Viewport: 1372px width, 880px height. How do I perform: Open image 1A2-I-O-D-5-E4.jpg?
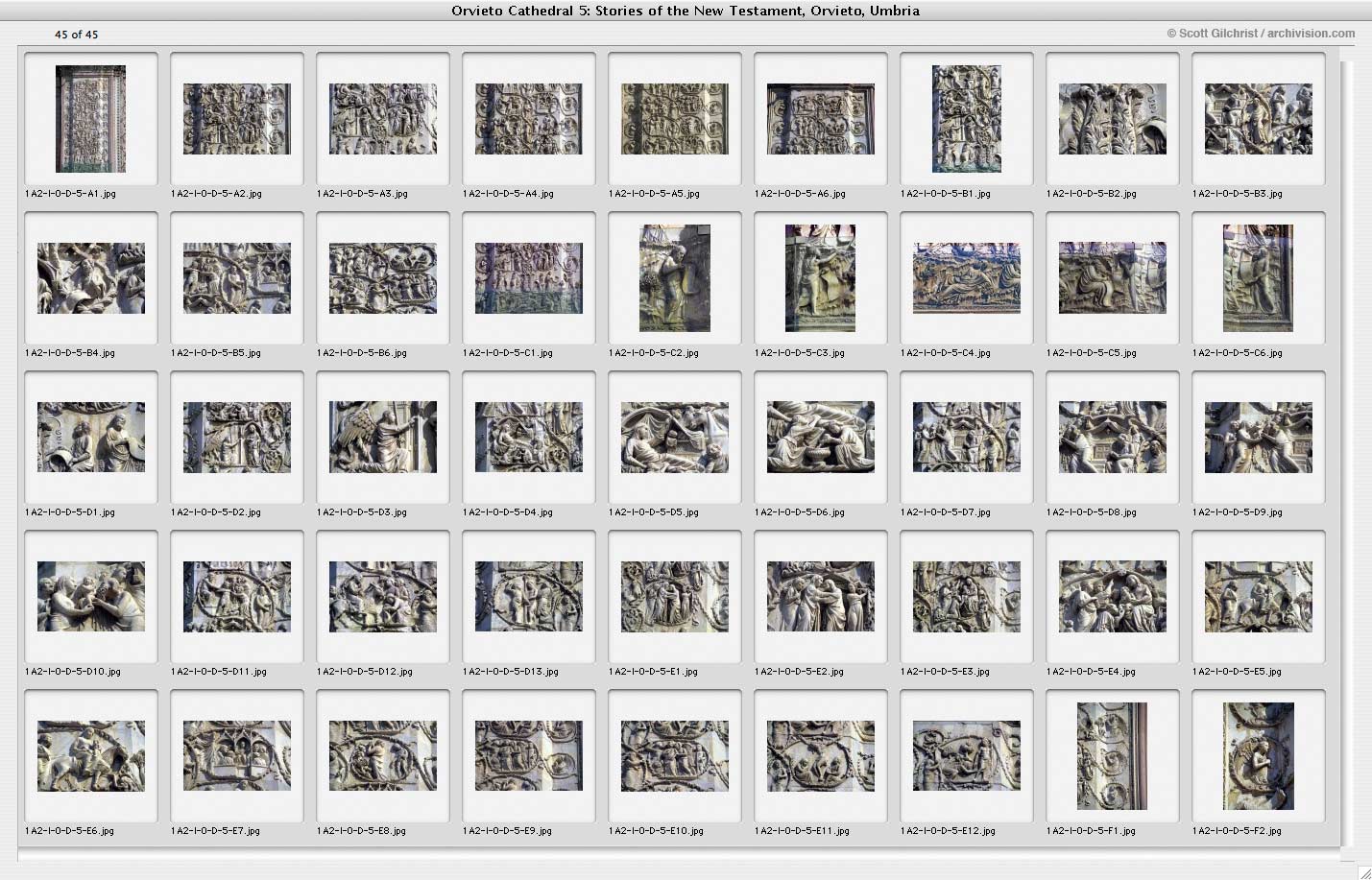(x=1113, y=597)
